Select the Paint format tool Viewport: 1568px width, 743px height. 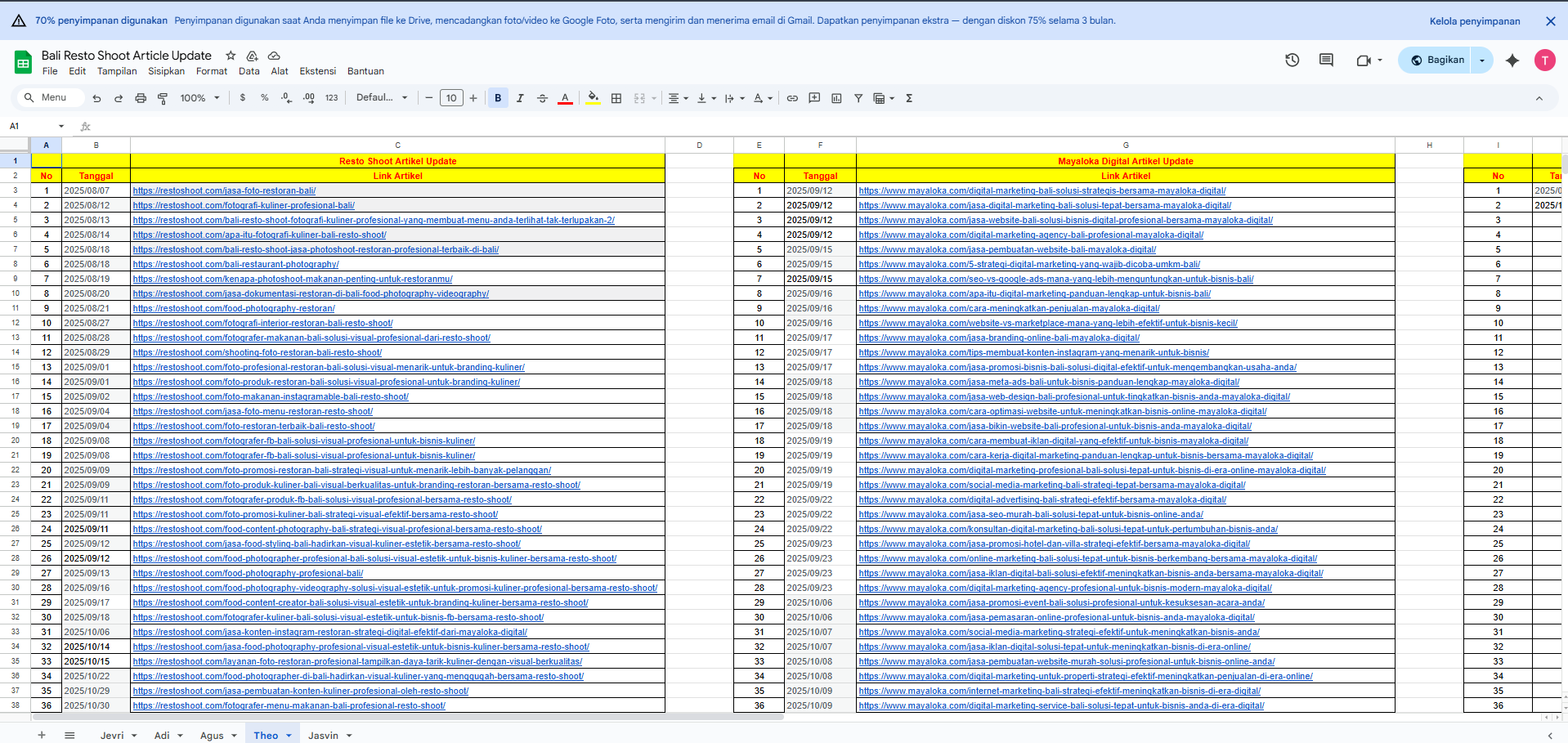(163, 98)
